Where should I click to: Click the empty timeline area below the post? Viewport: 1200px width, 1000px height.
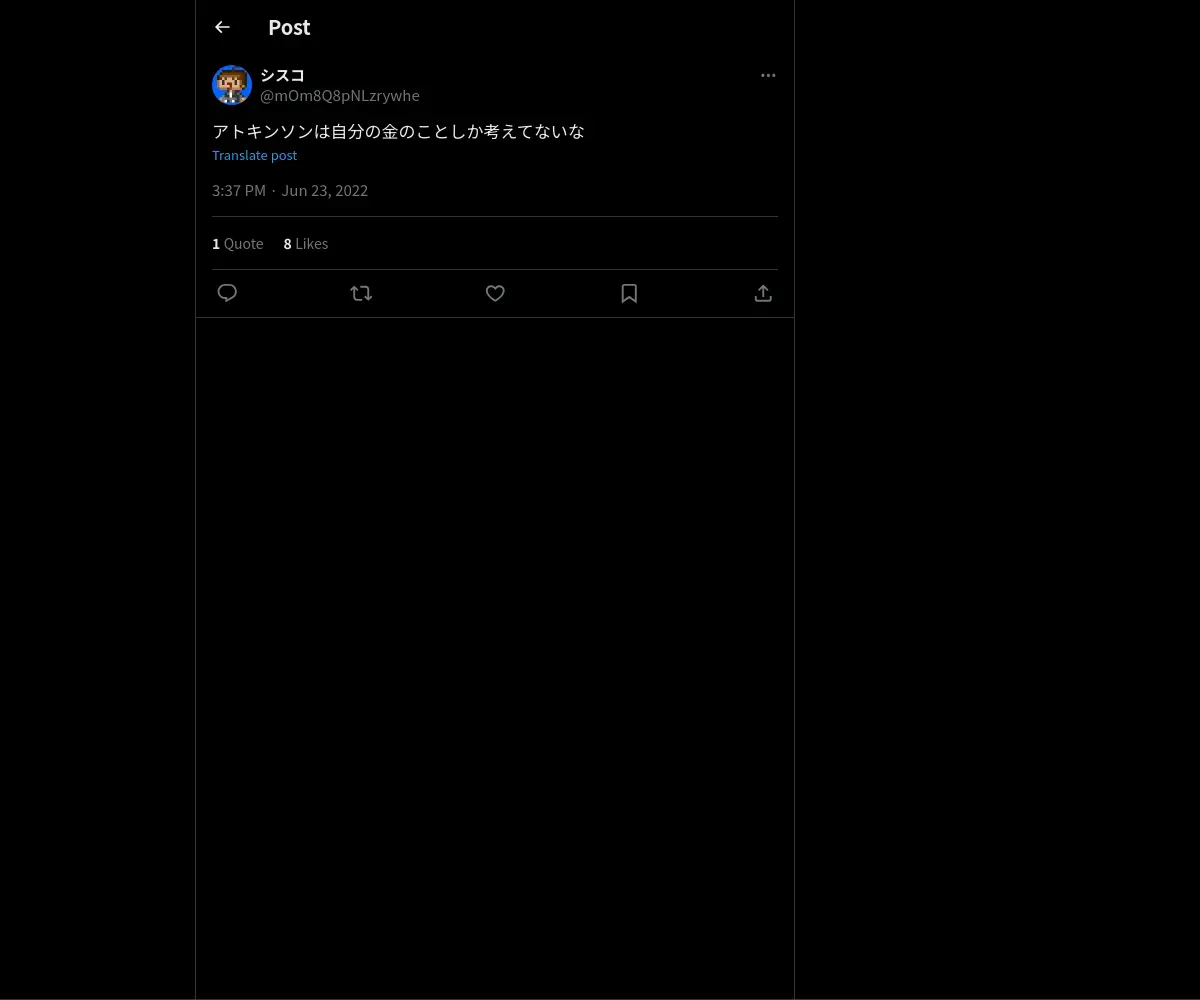(x=495, y=650)
